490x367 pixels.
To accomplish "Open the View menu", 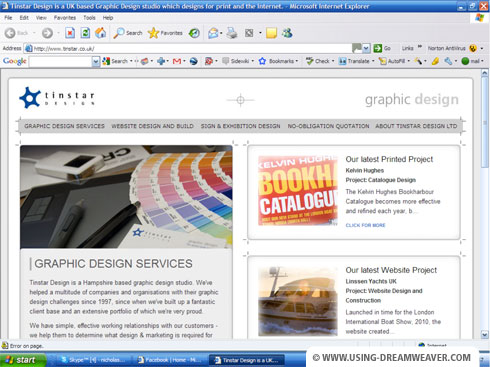I will [x=41, y=18].
